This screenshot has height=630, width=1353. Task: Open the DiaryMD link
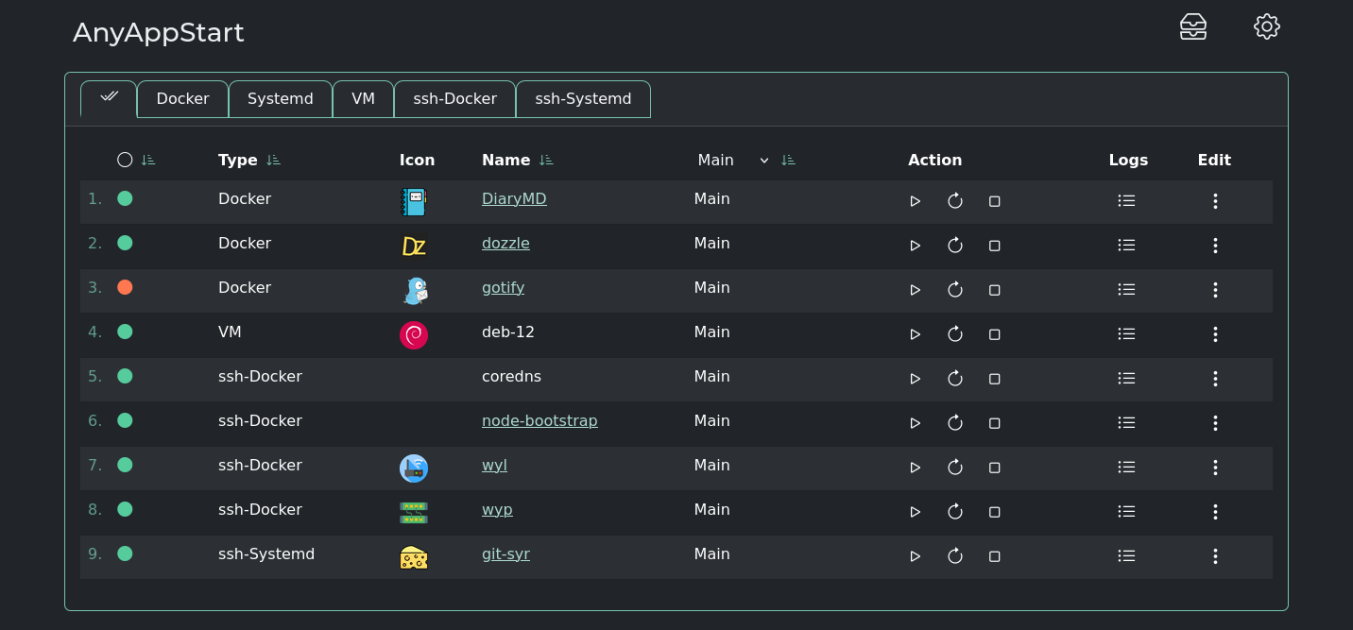(x=514, y=199)
